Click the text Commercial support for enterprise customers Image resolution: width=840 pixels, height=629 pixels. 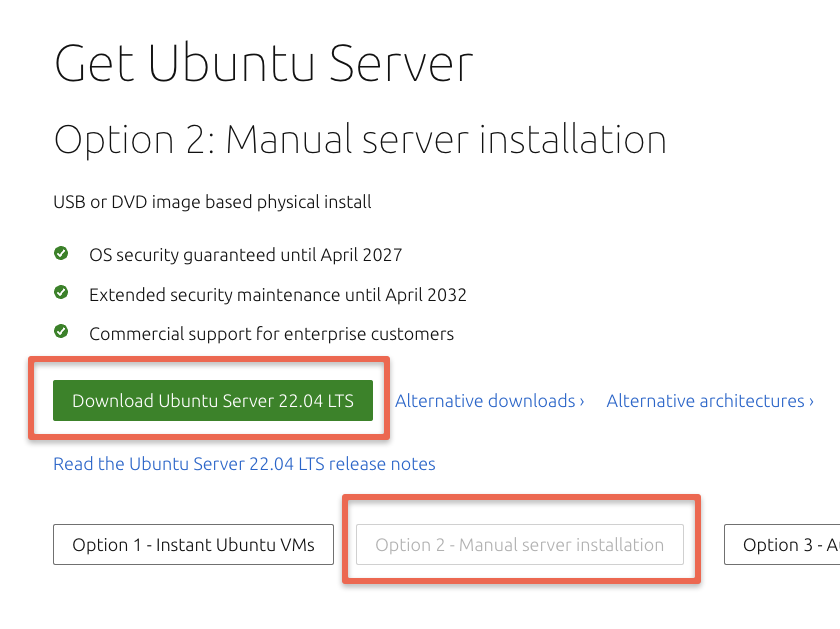[x=271, y=334]
